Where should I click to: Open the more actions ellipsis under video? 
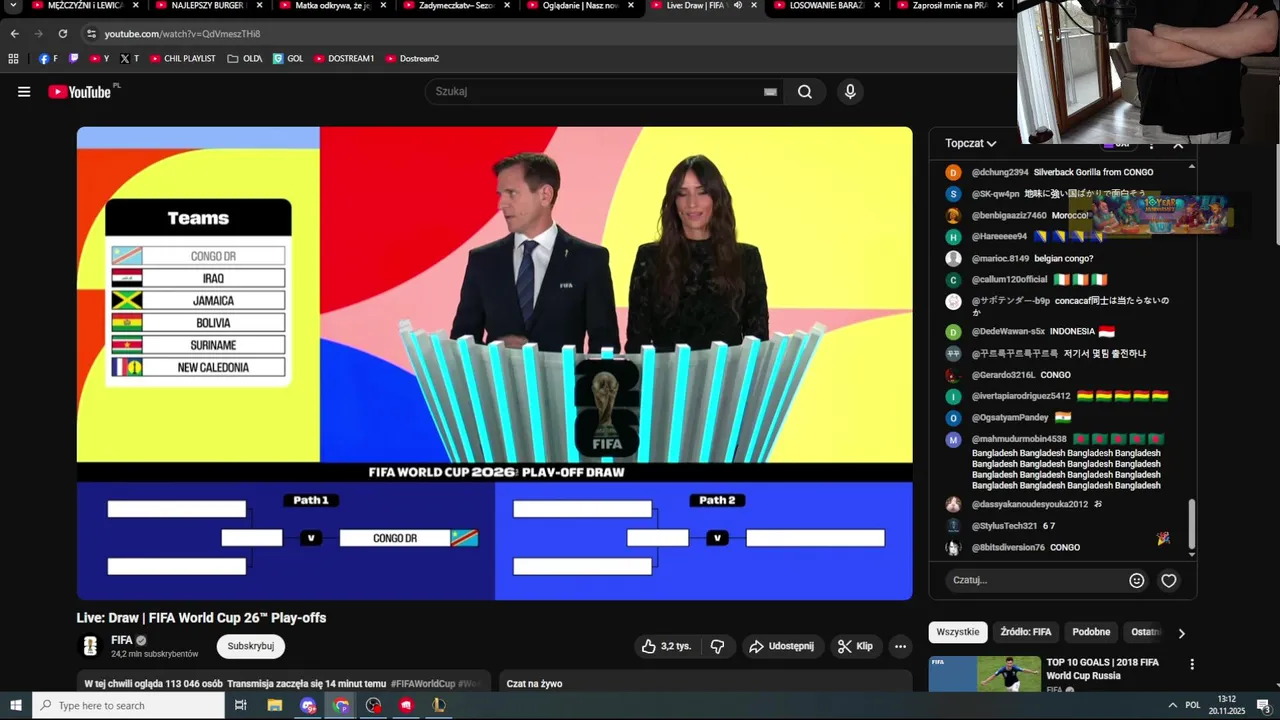[x=900, y=646]
